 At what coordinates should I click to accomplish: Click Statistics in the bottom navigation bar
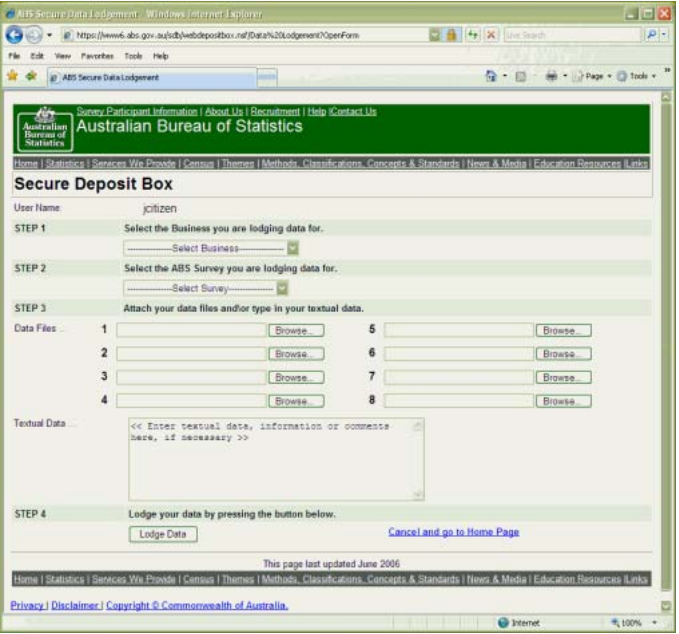tap(65, 579)
